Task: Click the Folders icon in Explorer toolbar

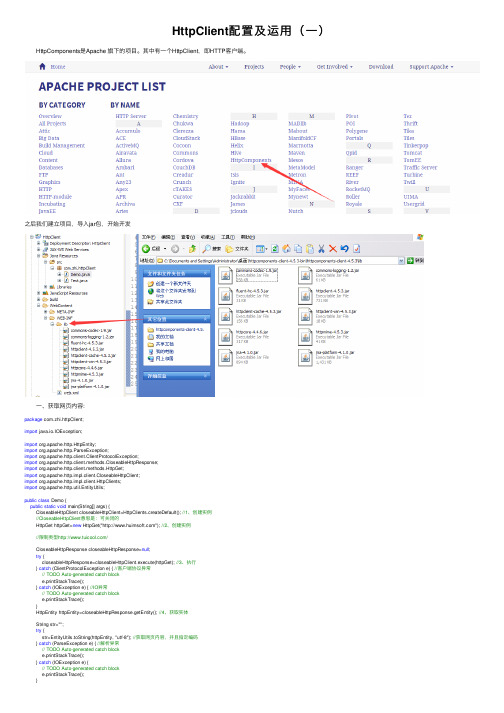Action: tap(229, 249)
